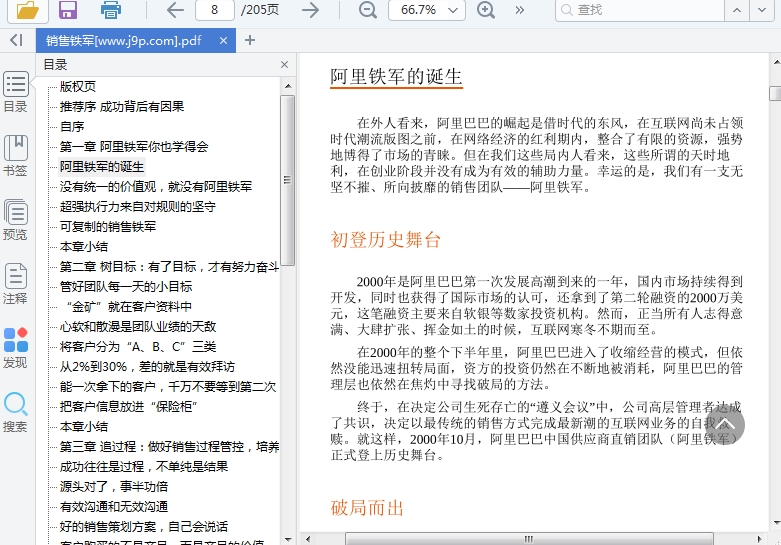The height and width of the screenshot is (545, 781).
Task: Open 好的销售策划方案，自己会说话 entry
Action: pos(144,527)
